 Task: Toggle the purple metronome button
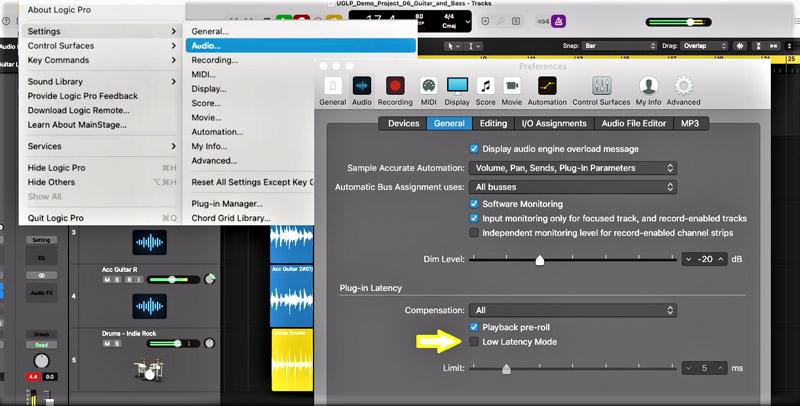point(558,21)
